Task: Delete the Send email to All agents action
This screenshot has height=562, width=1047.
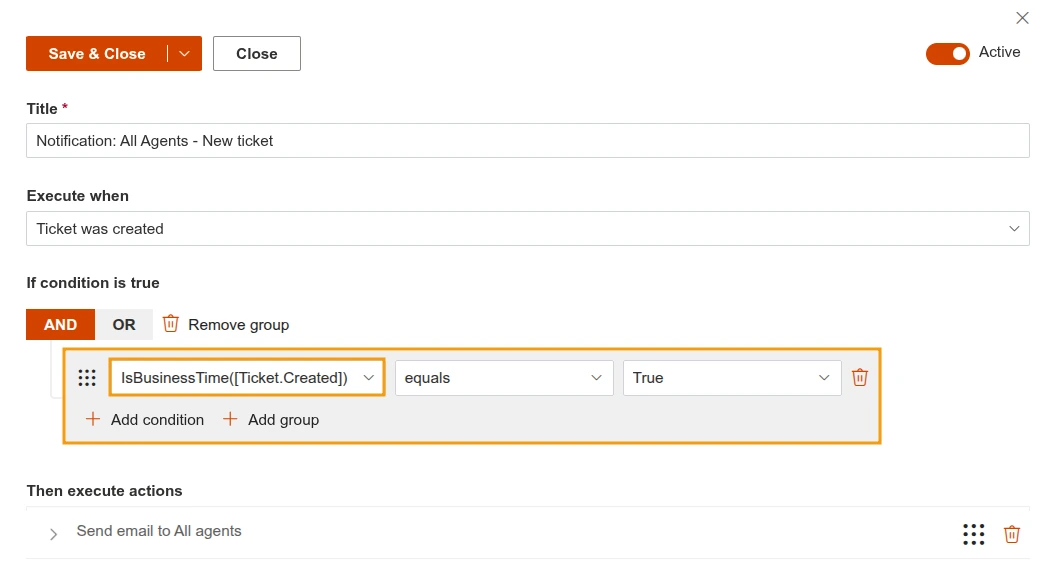Action: 1012,534
